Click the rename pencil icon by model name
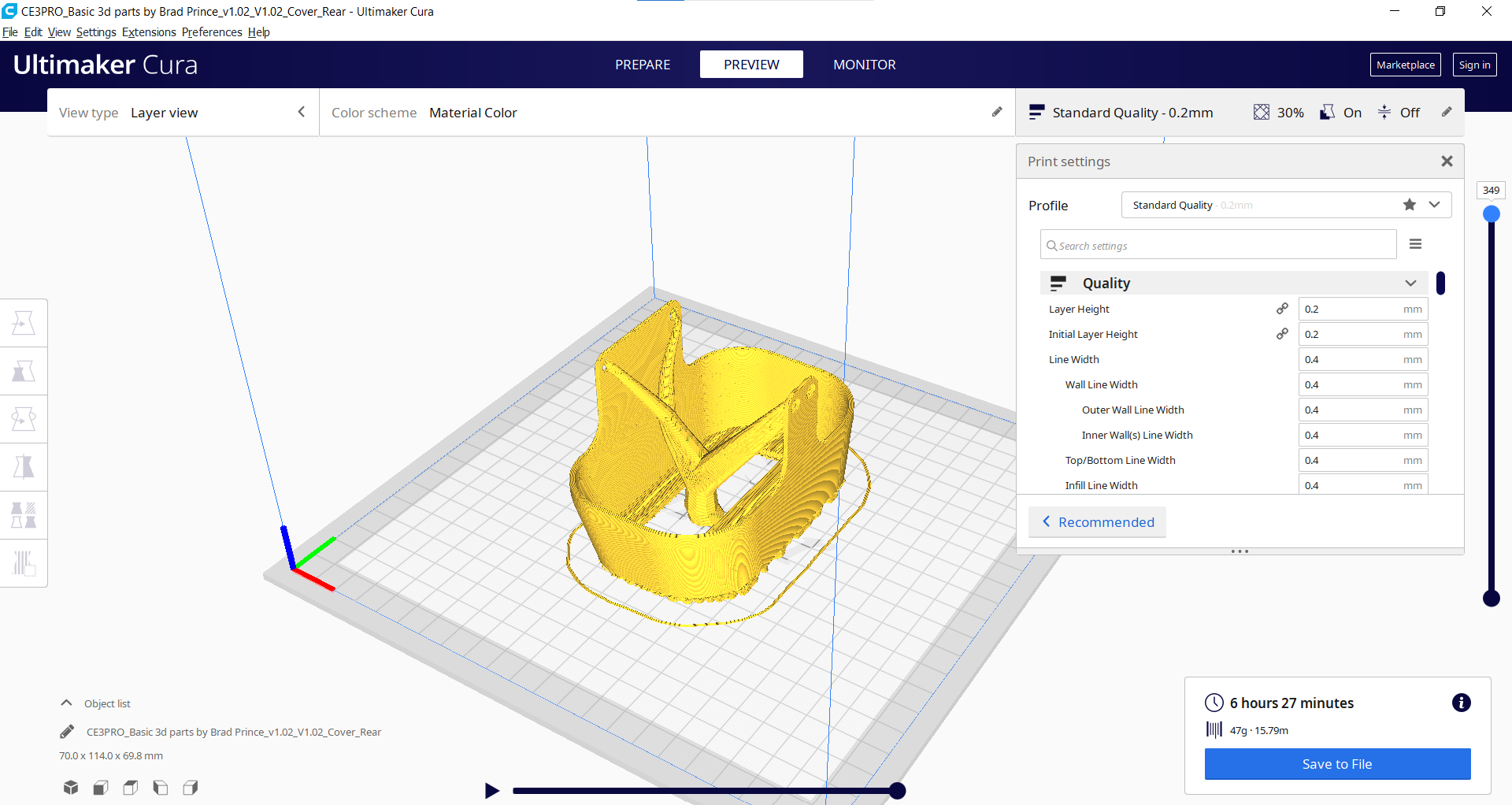Viewport: 1512px width, 805px height. click(67, 732)
